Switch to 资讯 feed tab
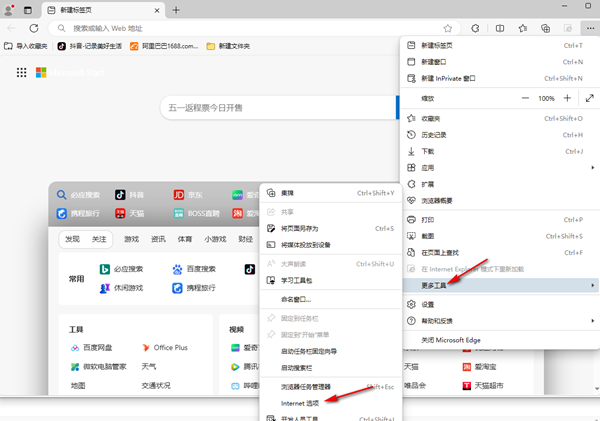Image resolution: width=600 pixels, height=421 pixels. (158, 240)
